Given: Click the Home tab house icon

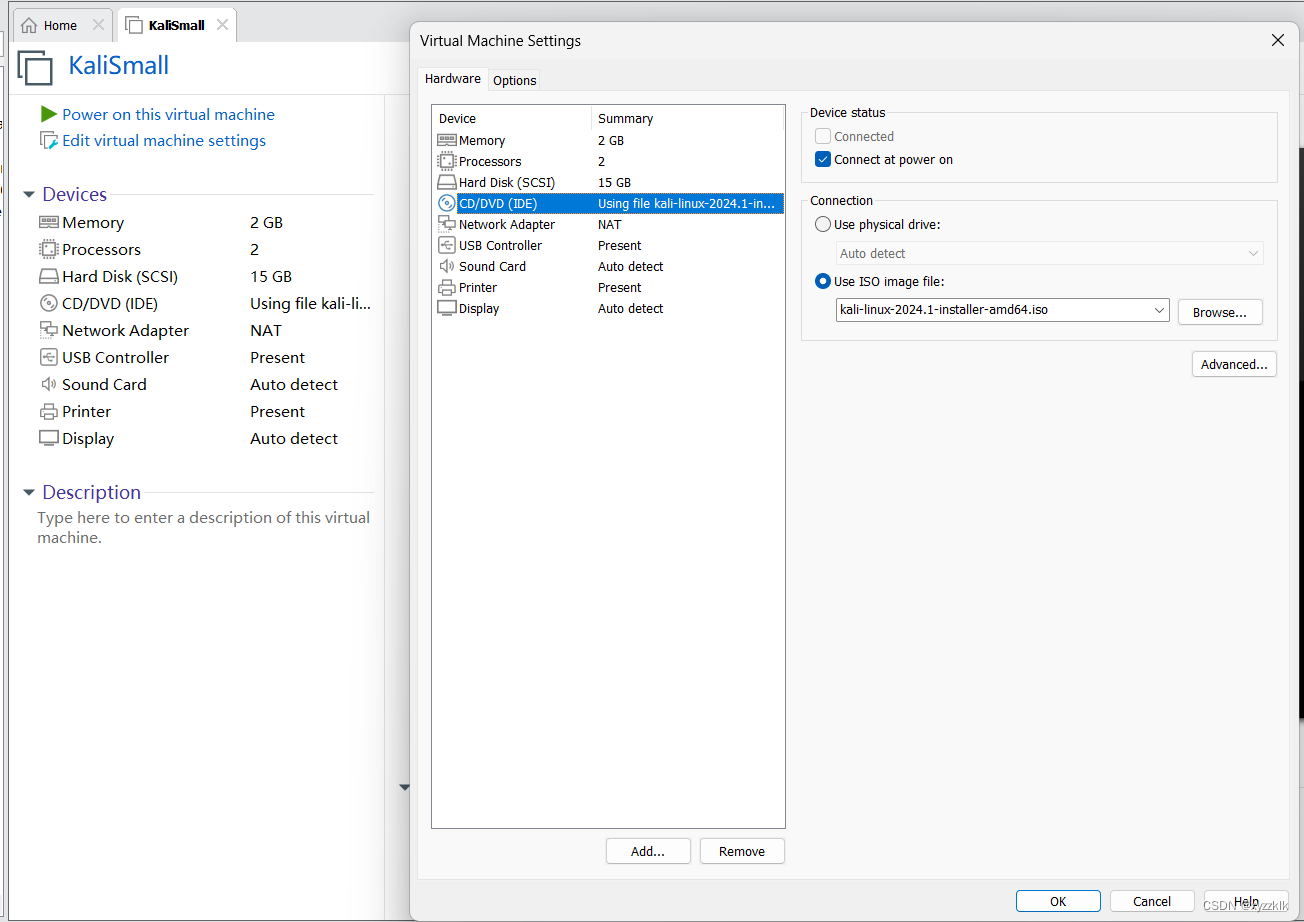Looking at the screenshot, I should [29, 25].
